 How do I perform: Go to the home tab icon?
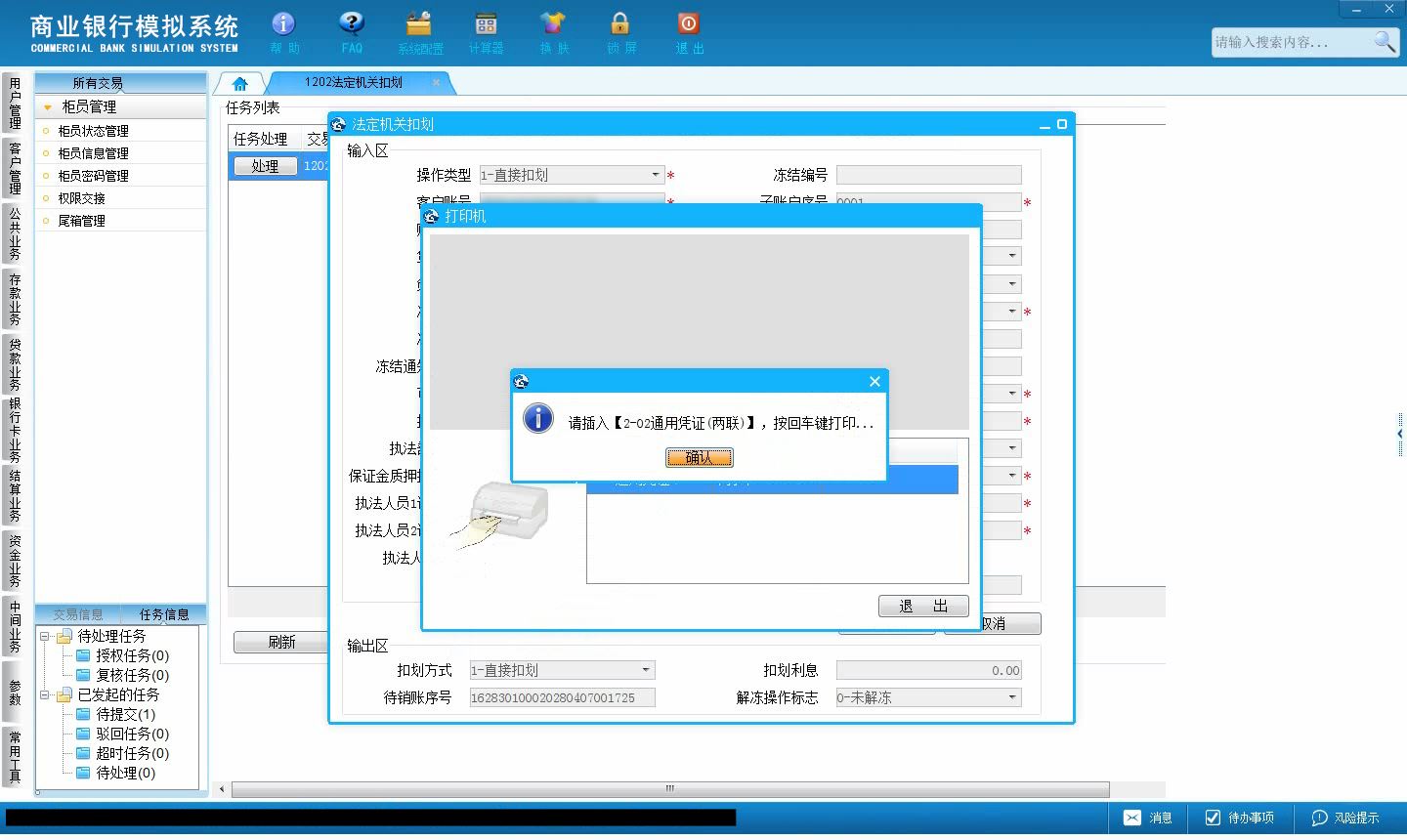pyautogui.click(x=240, y=84)
